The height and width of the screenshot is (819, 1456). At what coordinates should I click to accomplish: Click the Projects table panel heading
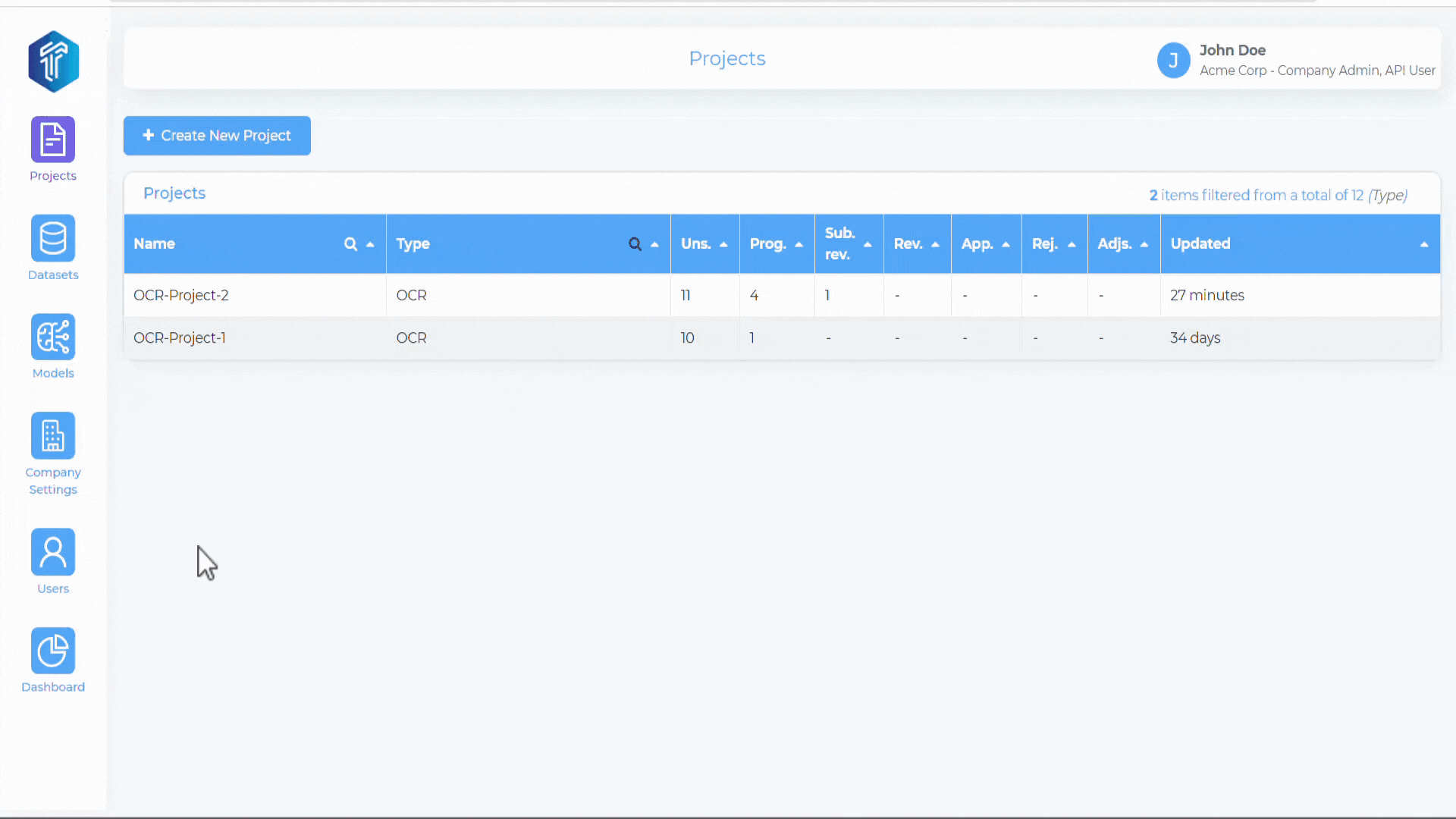tap(174, 193)
